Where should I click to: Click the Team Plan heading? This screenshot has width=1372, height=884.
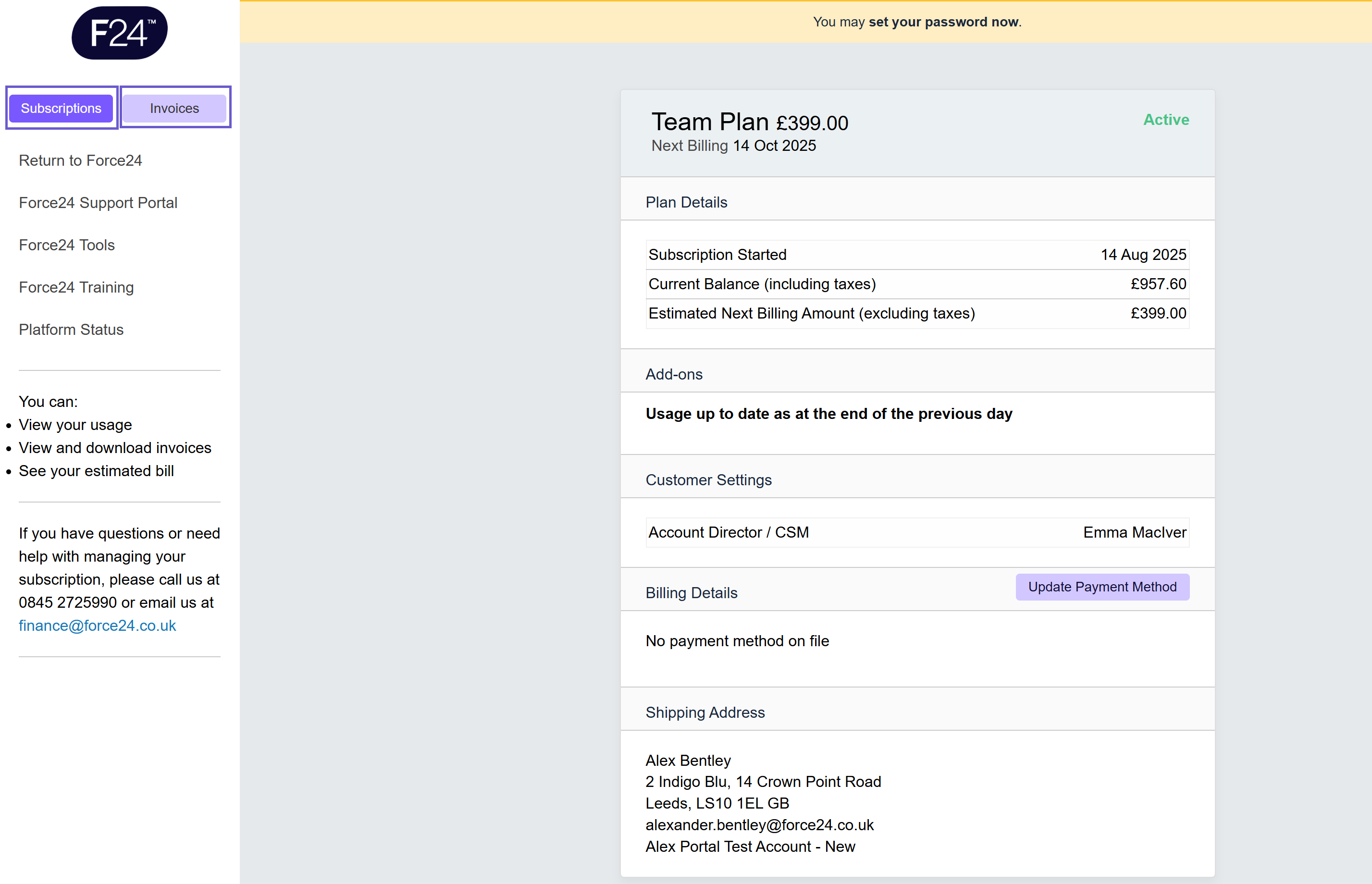[709, 122]
